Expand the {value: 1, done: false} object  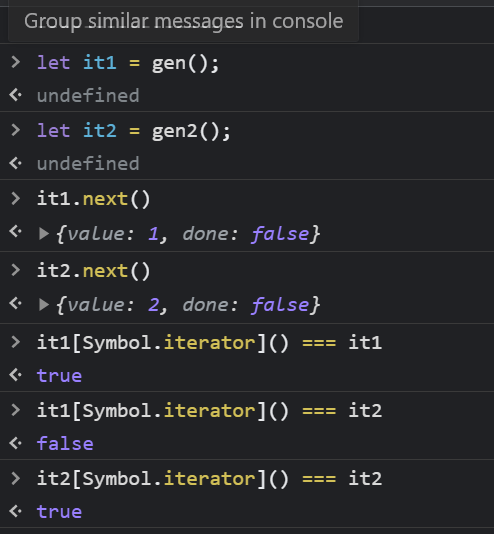44,234
